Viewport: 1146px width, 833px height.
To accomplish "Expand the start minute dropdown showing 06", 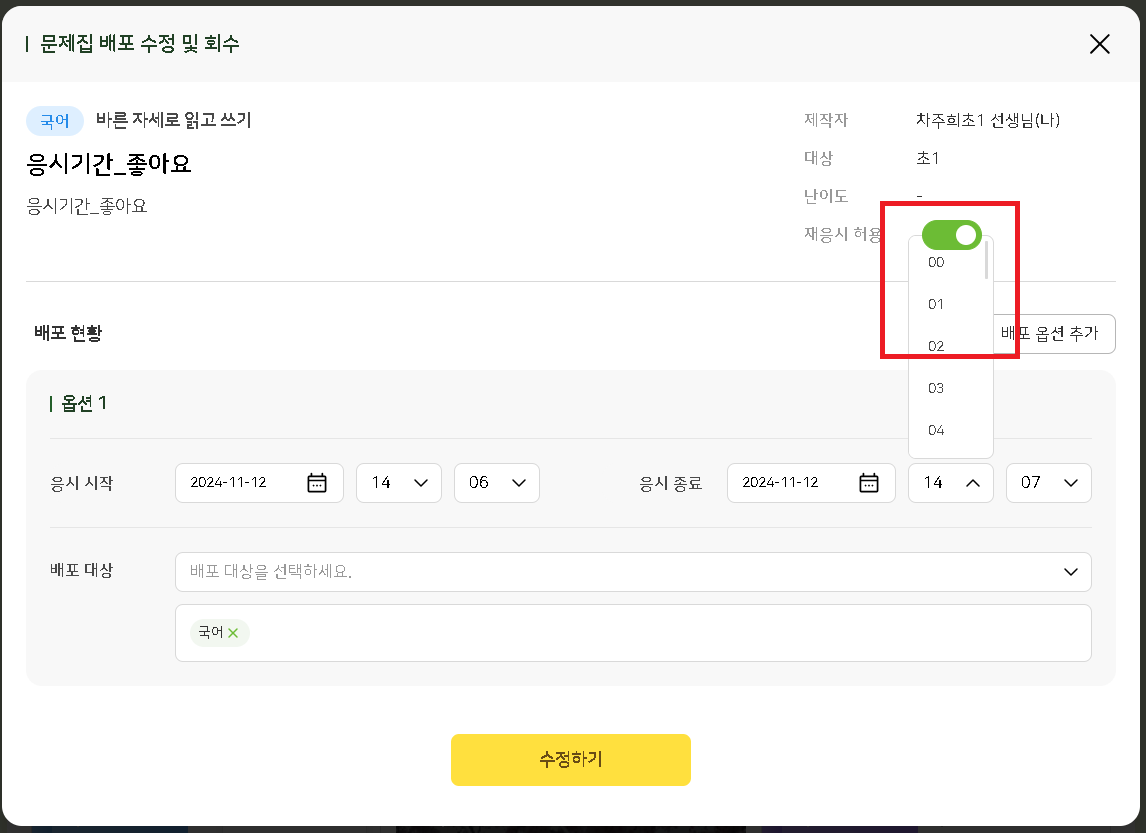I will pyautogui.click(x=496, y=483).
